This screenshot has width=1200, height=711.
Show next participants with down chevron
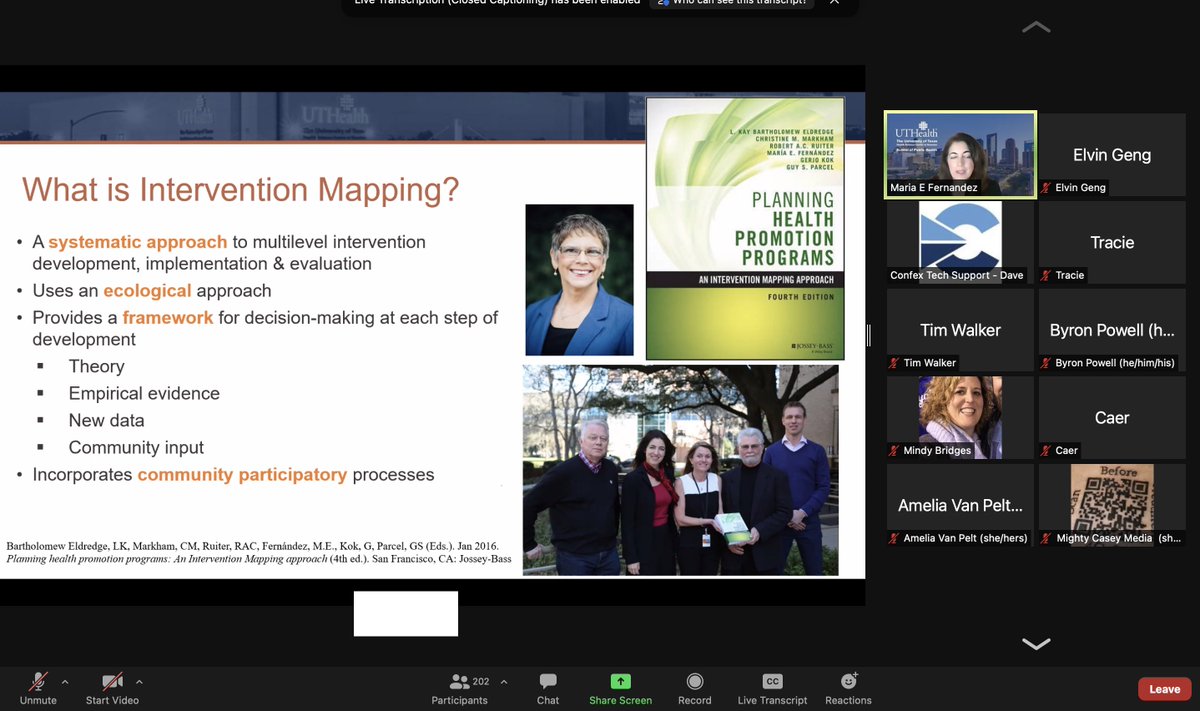tap(1036, 643)
